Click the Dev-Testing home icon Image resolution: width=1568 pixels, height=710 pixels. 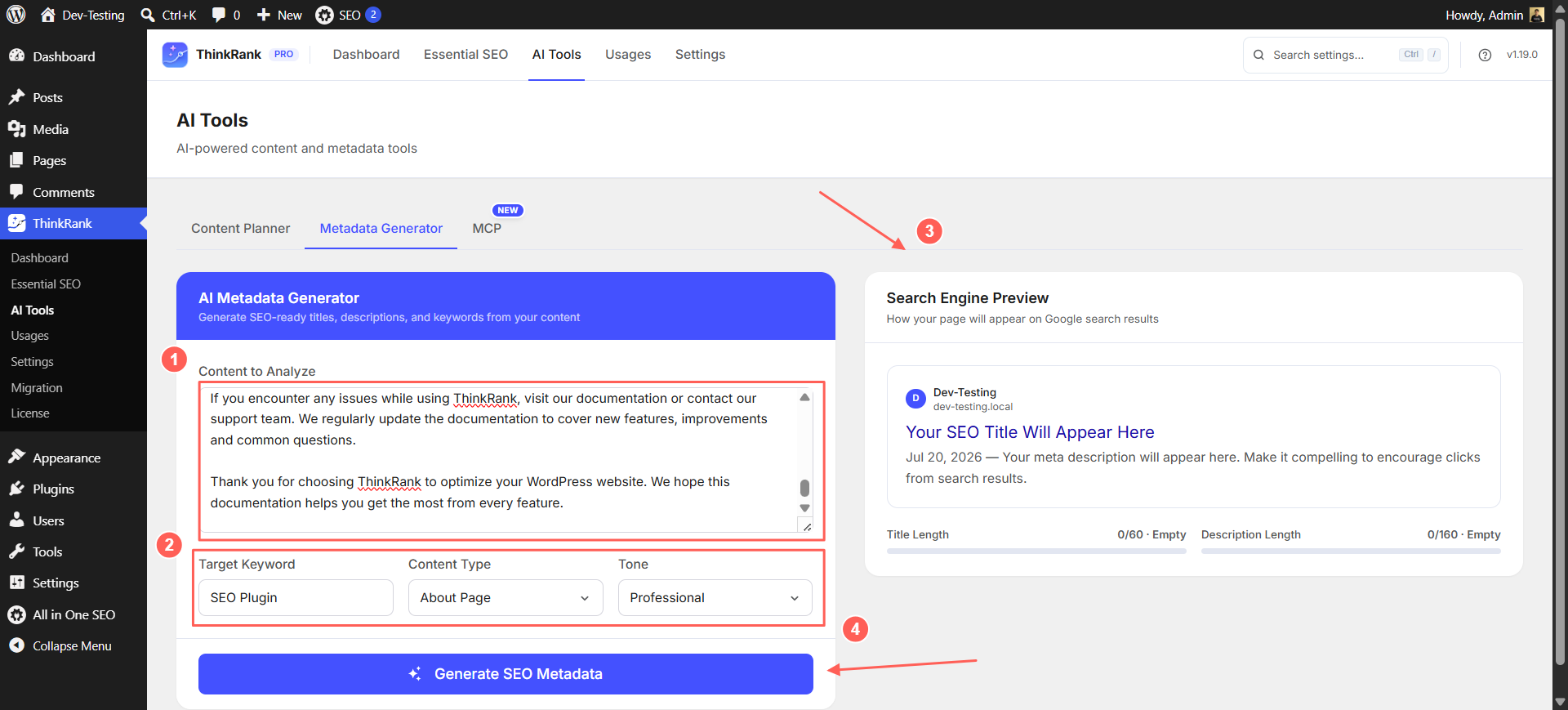(48, 15)
